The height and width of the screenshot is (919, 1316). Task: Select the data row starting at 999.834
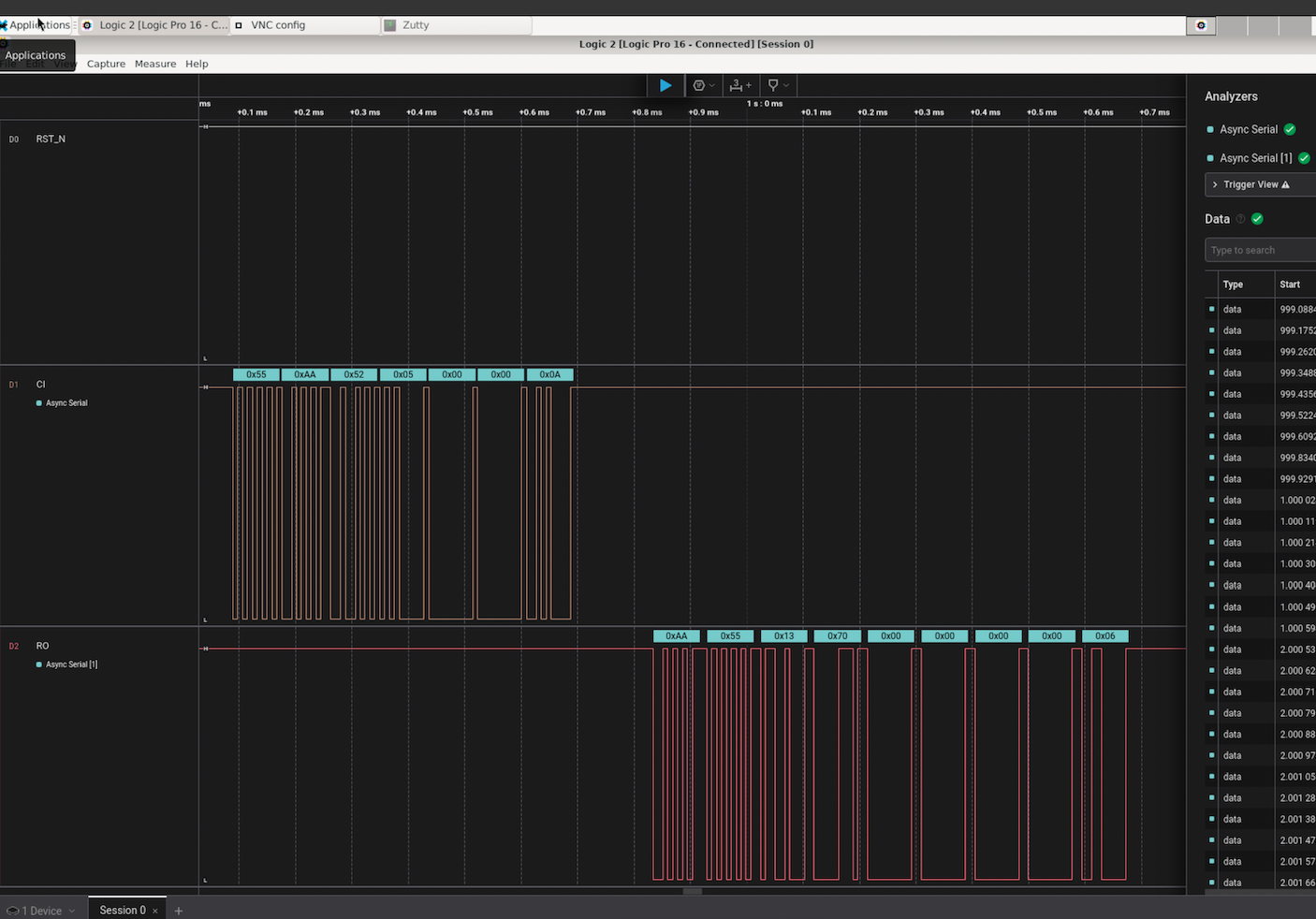pyautogui.click(x=1260, y=458)
